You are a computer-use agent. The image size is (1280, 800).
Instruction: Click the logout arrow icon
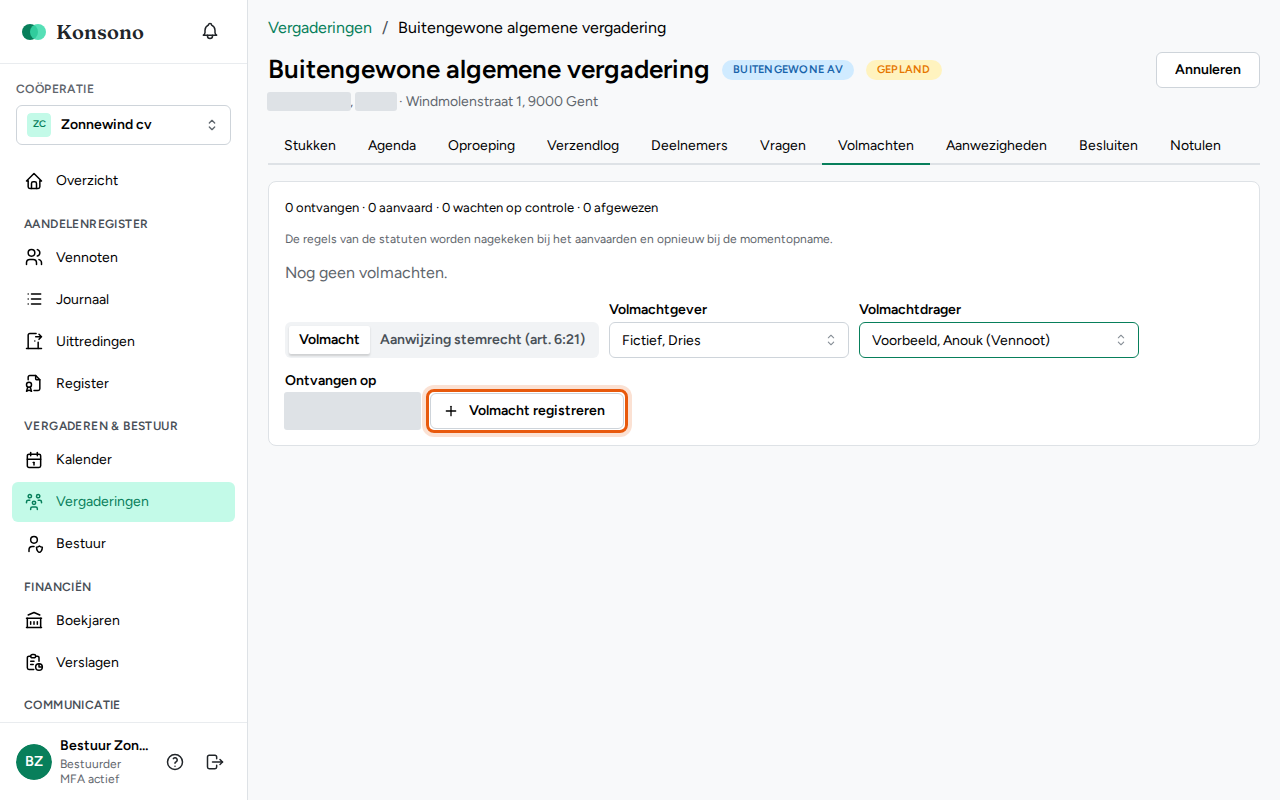214,762
